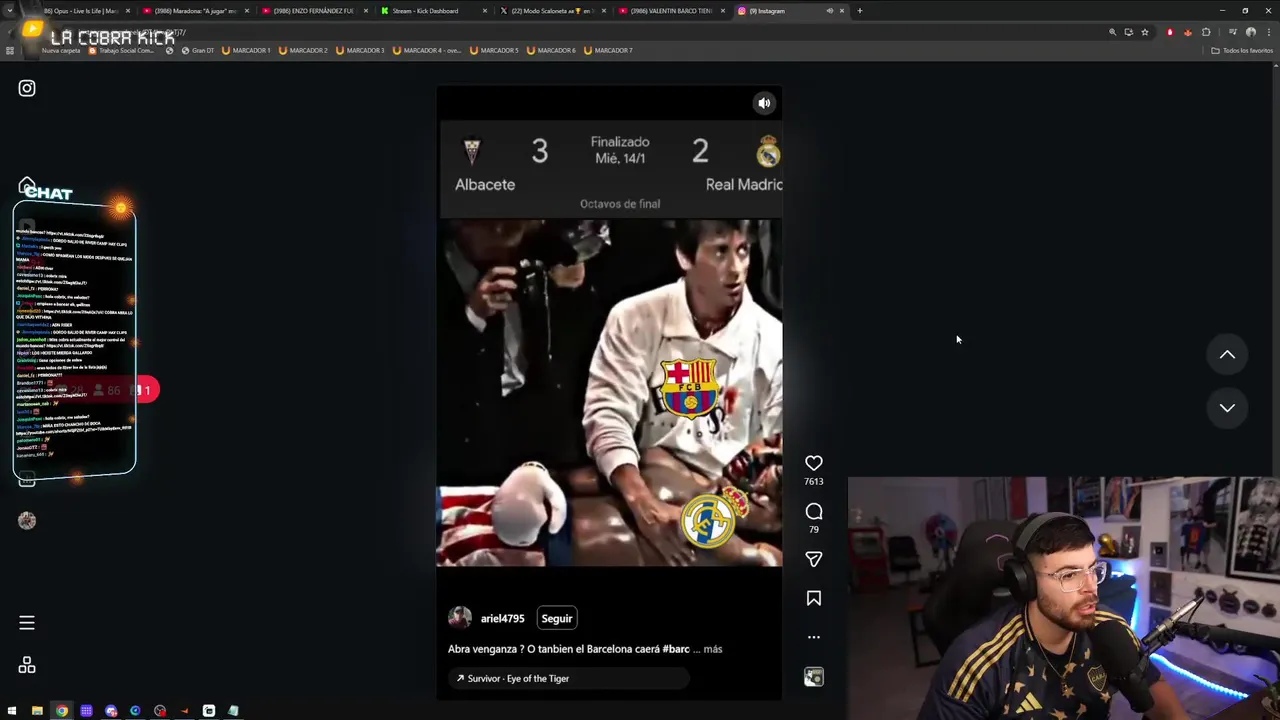Image resolution: width=1280 pixels, height=720 pixels.
Task: Open the blue circular app in the taskbar
Action: [135, 711]
